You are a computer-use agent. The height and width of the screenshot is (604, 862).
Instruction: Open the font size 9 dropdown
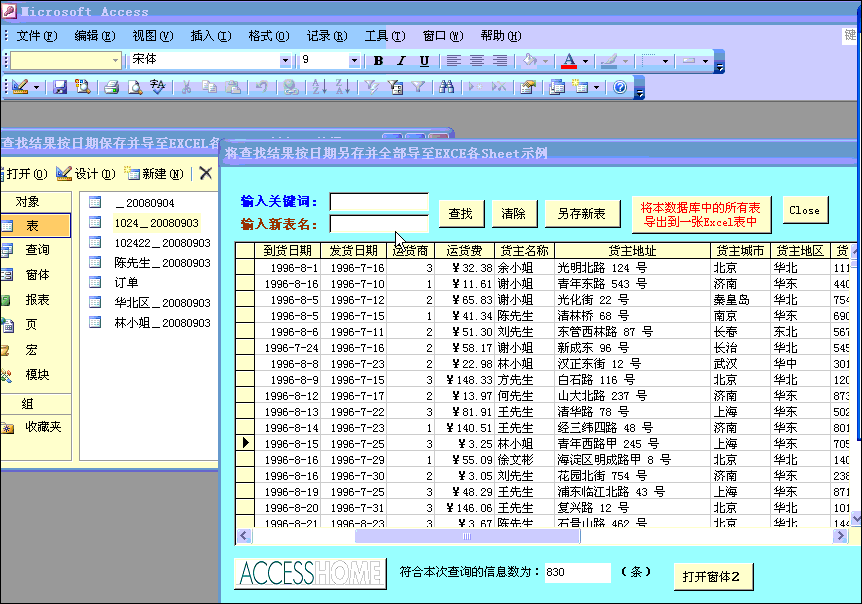click(355, 60)
